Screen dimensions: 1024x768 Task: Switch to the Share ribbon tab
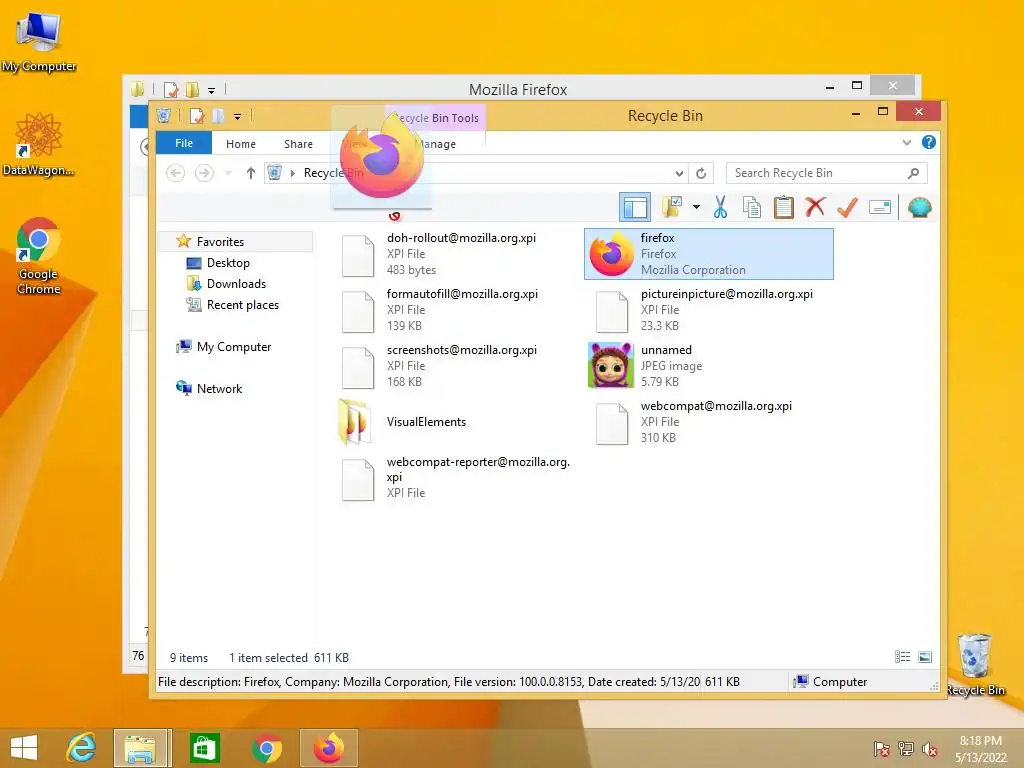tap(298, 144)
